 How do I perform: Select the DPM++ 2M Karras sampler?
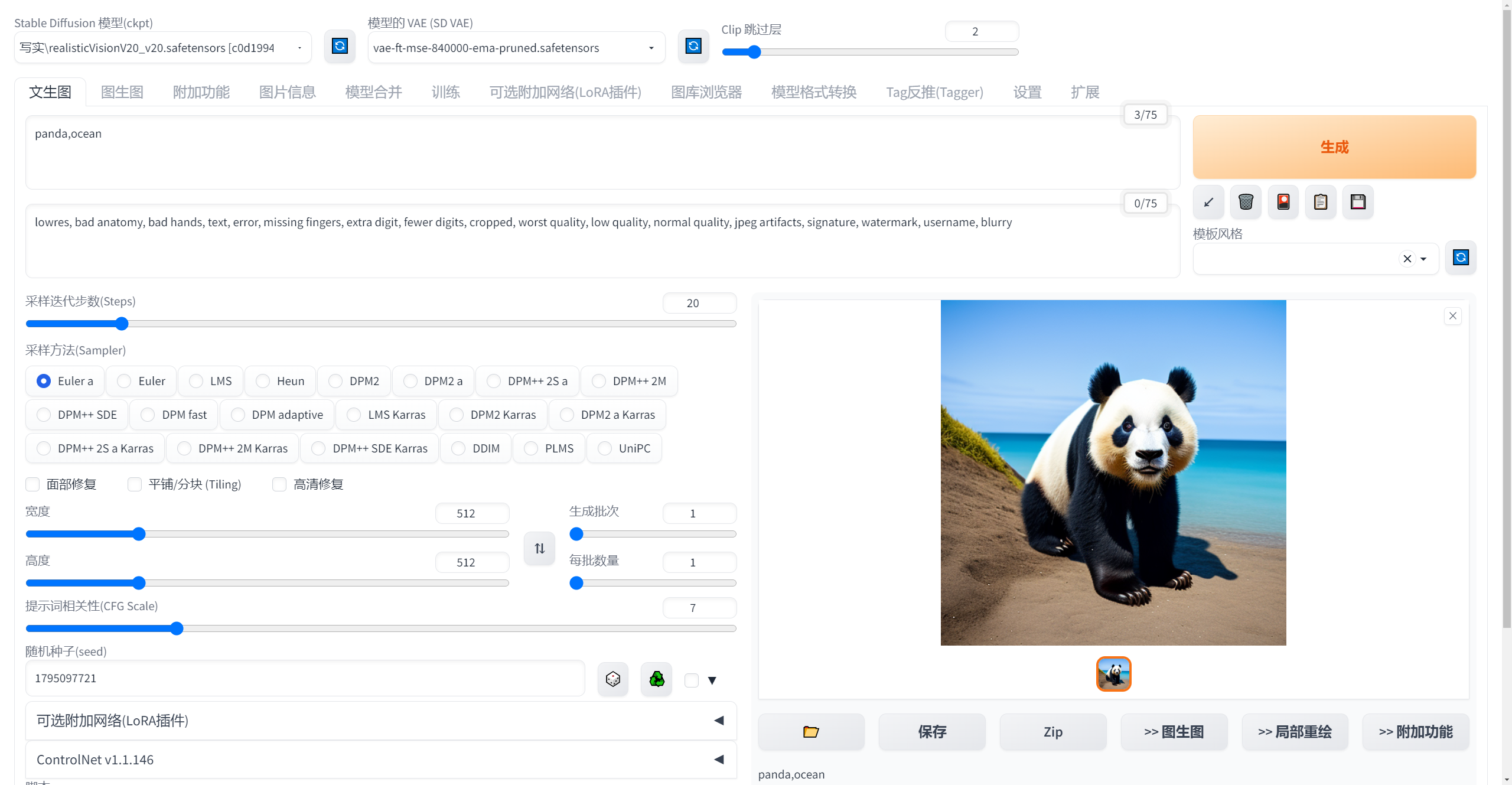tap(184, 448)
